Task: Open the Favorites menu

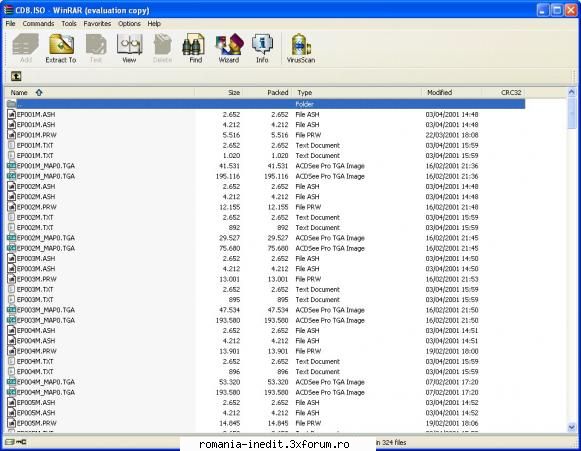Action: (97, 23)
